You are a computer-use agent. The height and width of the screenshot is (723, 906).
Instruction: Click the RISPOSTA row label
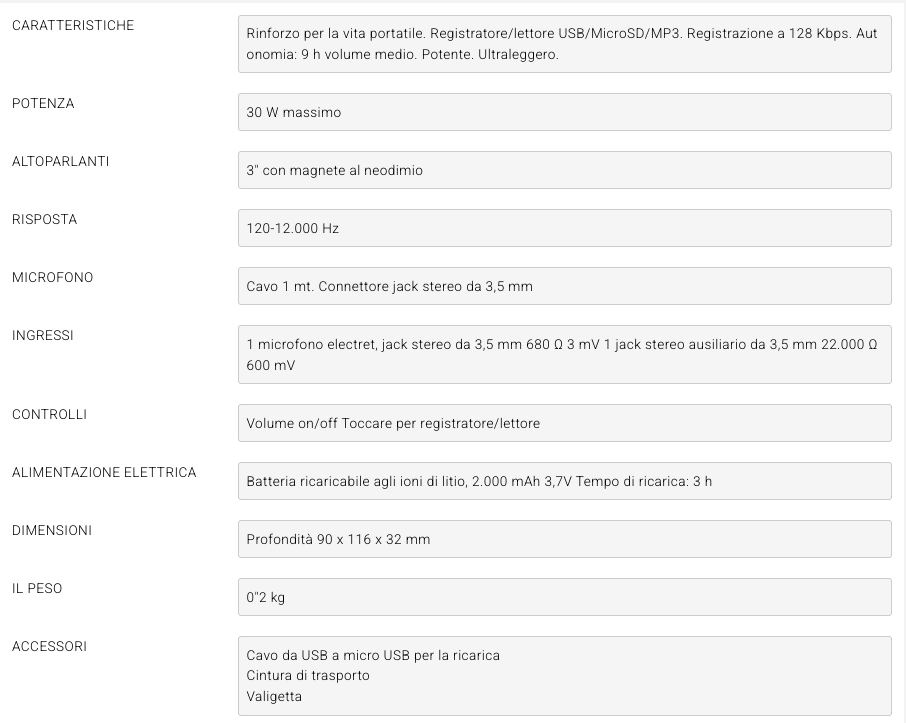44,219
